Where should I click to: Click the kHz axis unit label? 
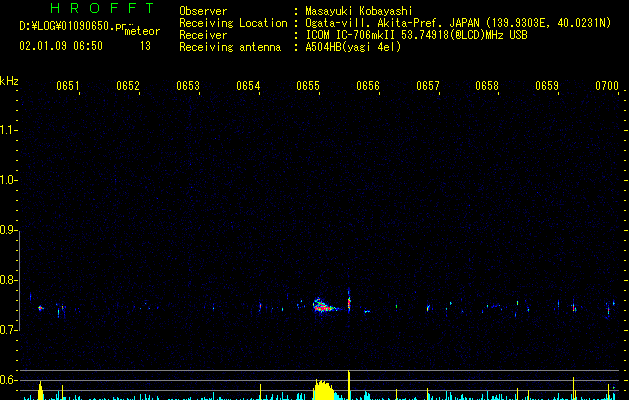[x=9, y=81]
